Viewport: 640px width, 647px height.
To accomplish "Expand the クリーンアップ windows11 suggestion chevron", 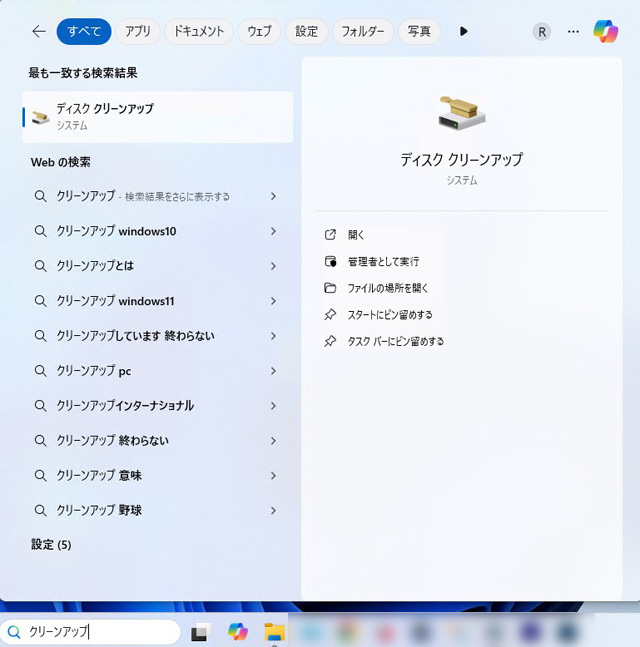I will click(273, 301).
